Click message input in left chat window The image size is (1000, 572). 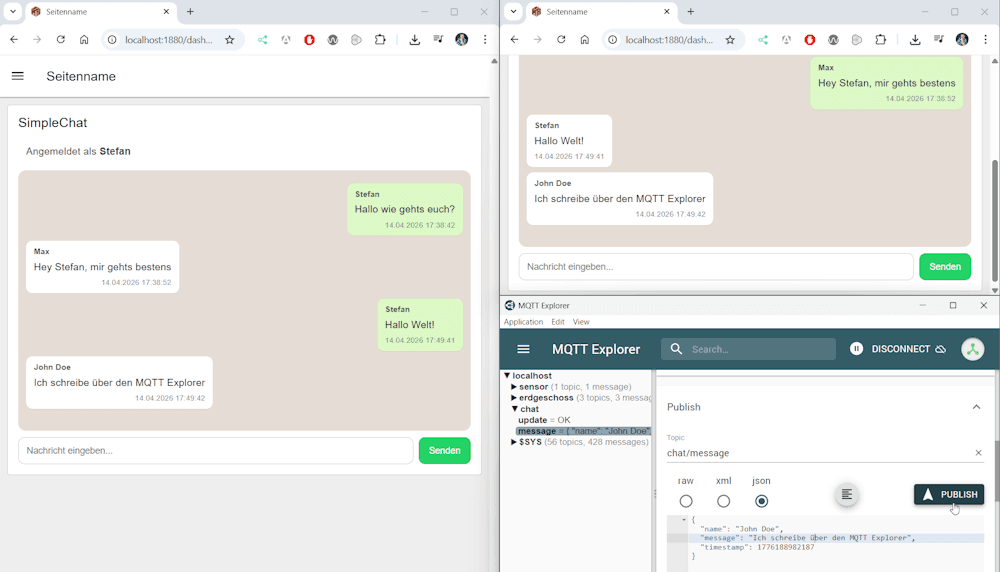216,450
